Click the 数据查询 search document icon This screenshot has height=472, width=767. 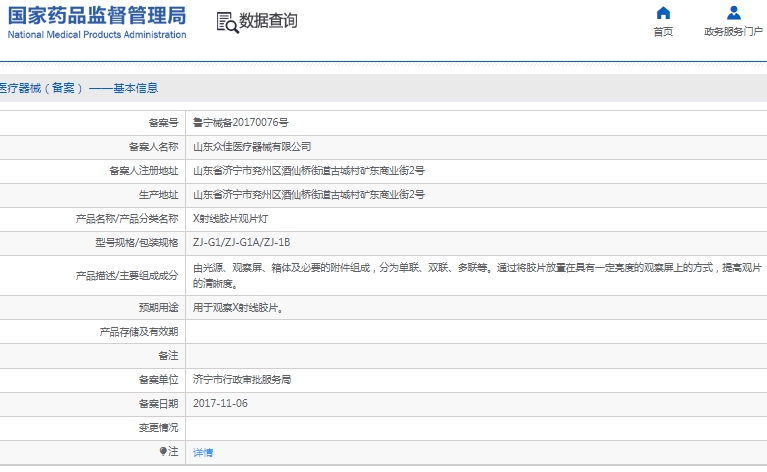[227, 22]
